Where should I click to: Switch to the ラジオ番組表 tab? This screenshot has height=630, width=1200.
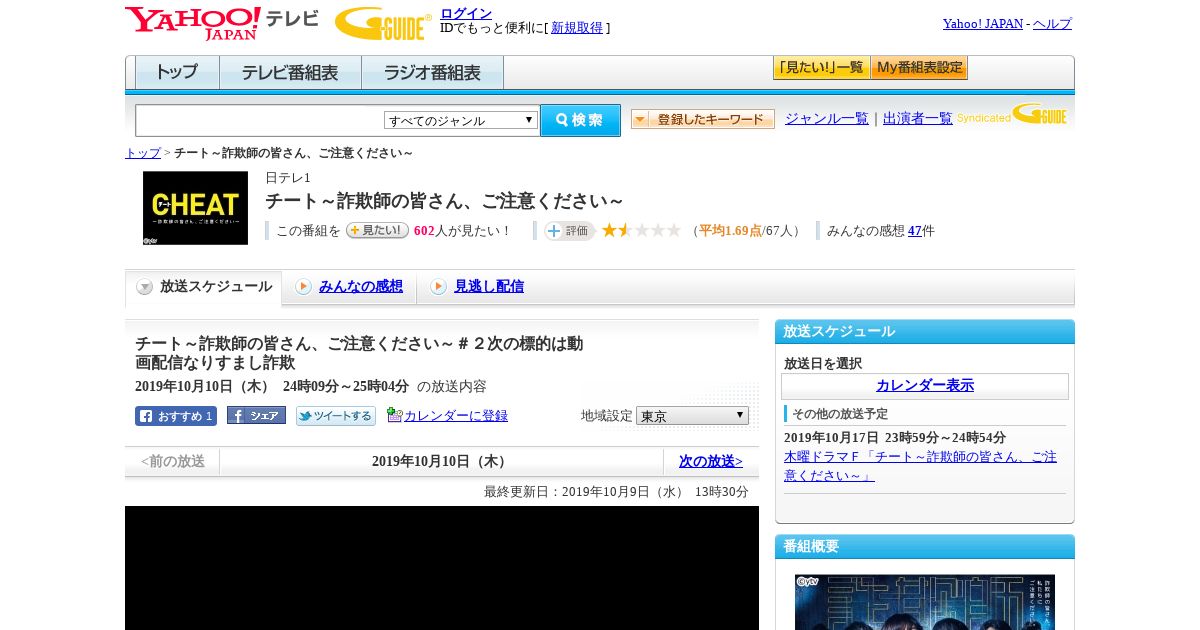[x=432, y=72]
